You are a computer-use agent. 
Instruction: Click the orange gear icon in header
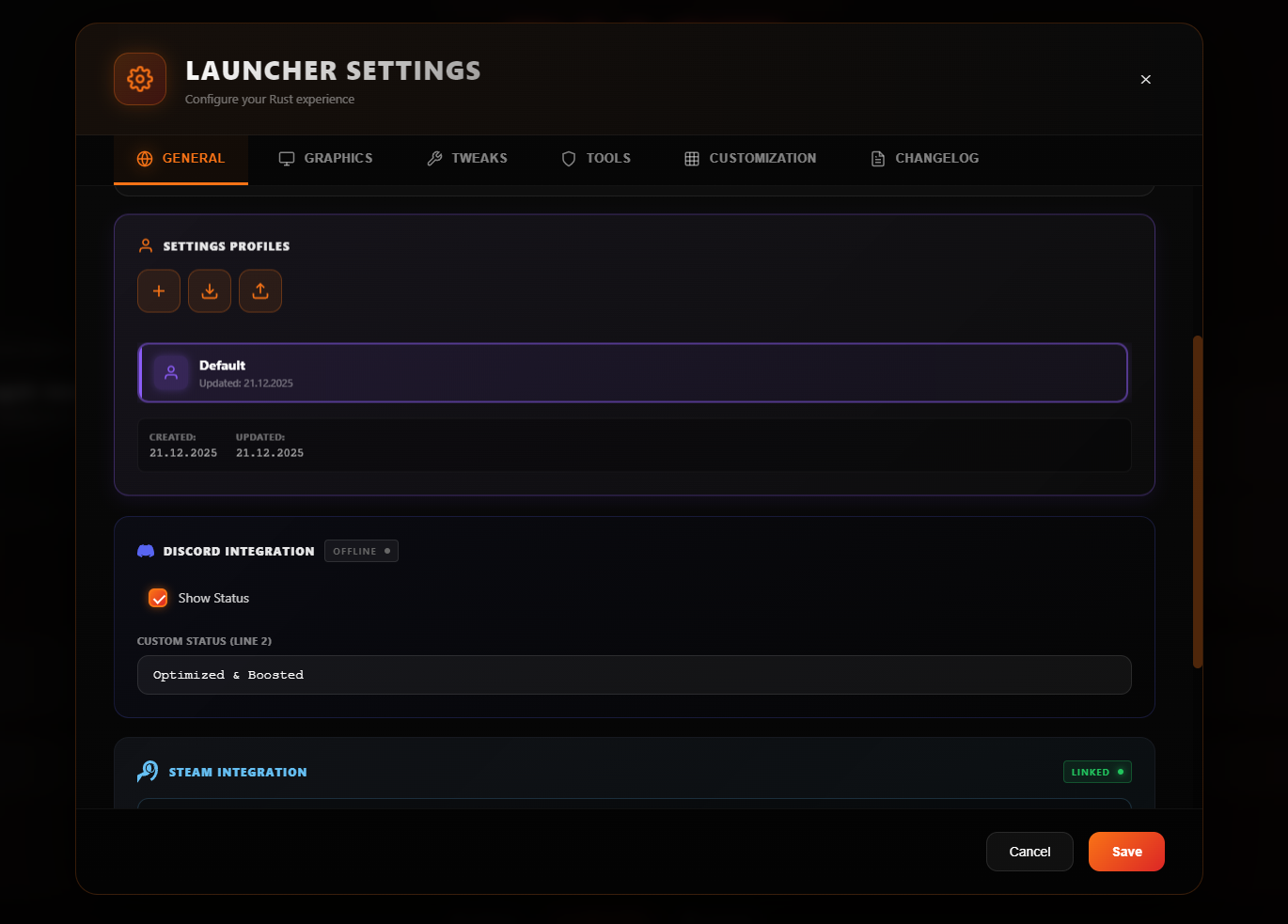point(140,79)
